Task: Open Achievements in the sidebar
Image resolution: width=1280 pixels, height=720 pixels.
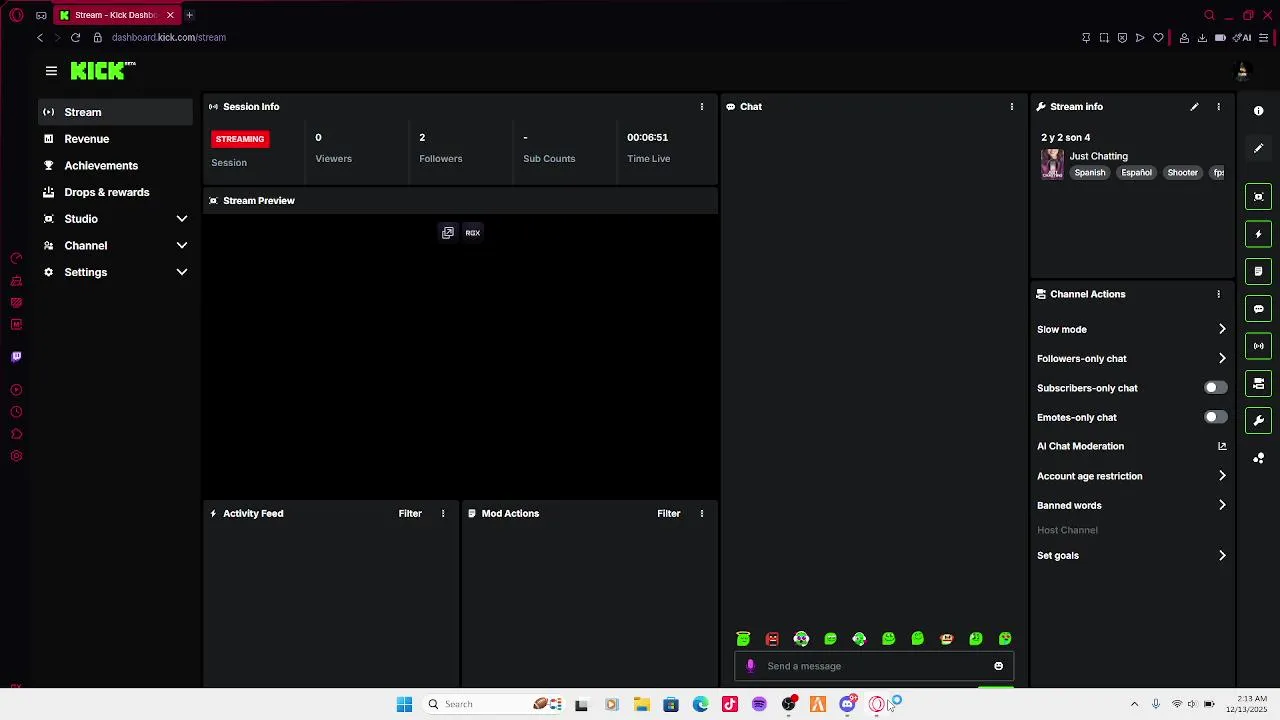Action: click(116, 166)
